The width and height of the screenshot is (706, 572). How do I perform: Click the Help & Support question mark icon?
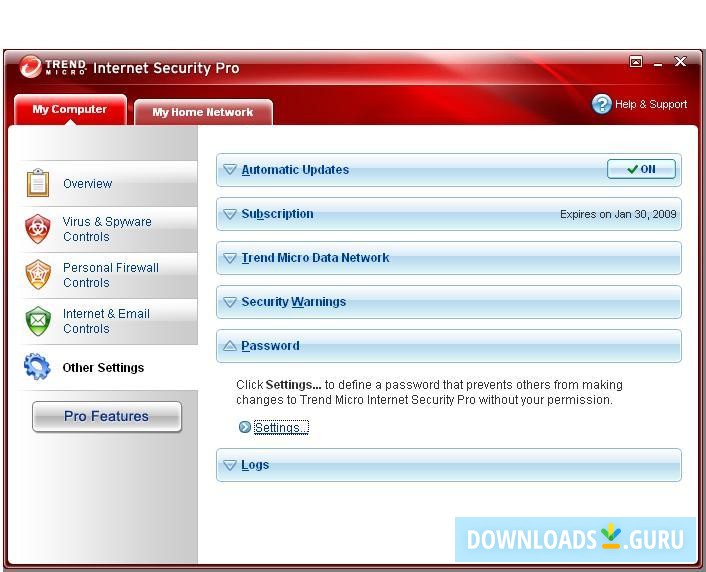(x=602, y=104)
